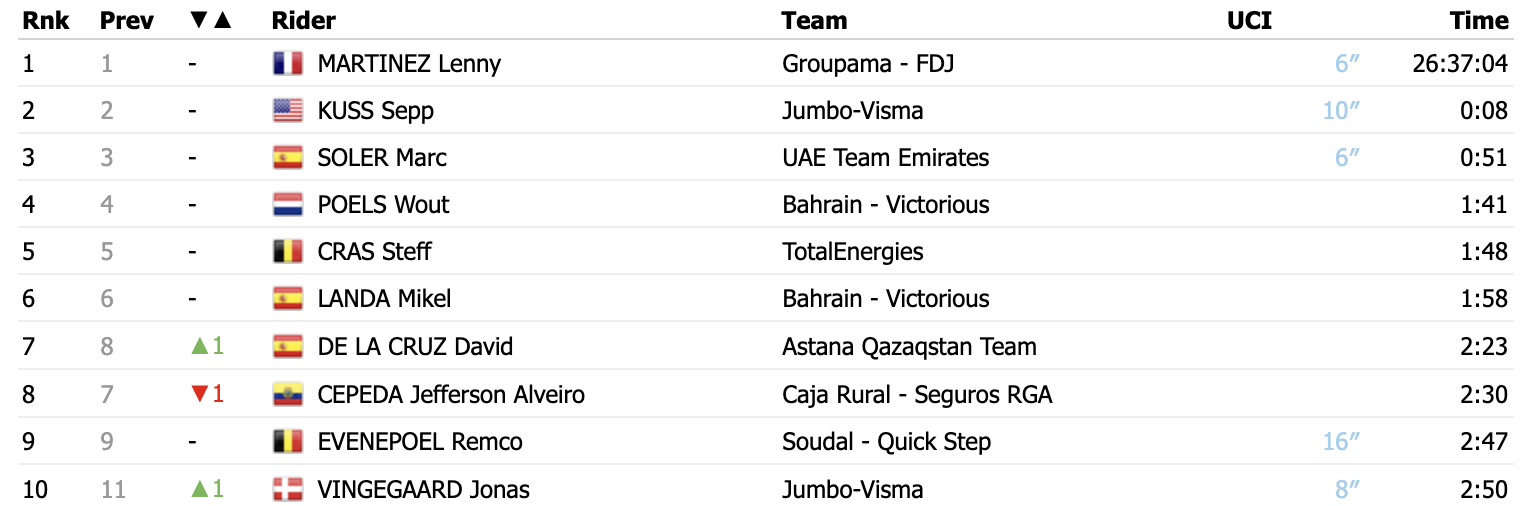The width and height of the screenshot is (1532, 506).
Task: Click the Belgian flag next to Cras Steff
Action: (287, 252)
